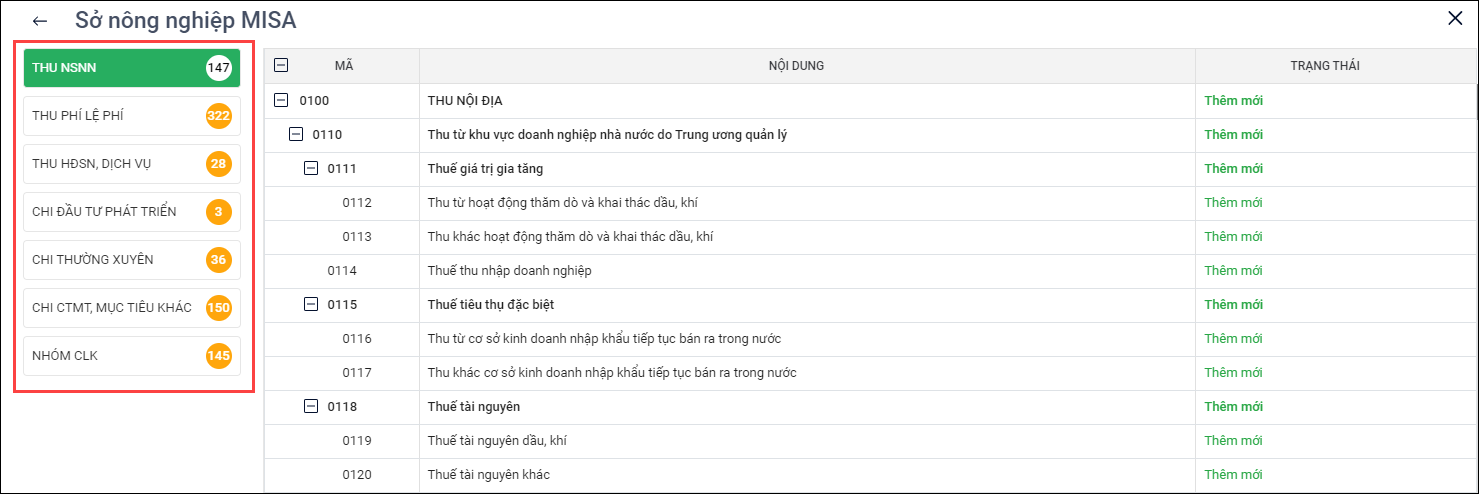1479x494 pixels.
Task: Click the back arrow icon
Action: click(40, 20)
